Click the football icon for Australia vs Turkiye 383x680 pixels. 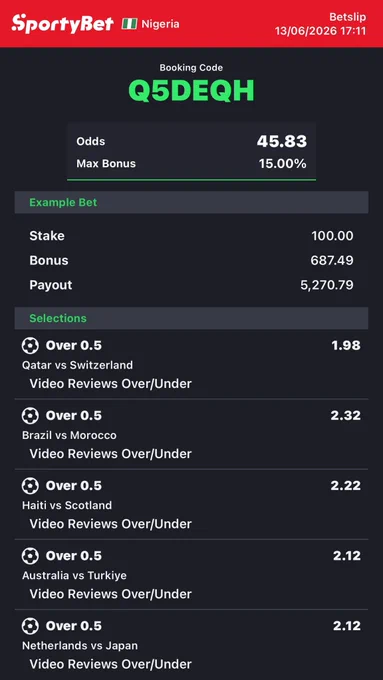30,556
